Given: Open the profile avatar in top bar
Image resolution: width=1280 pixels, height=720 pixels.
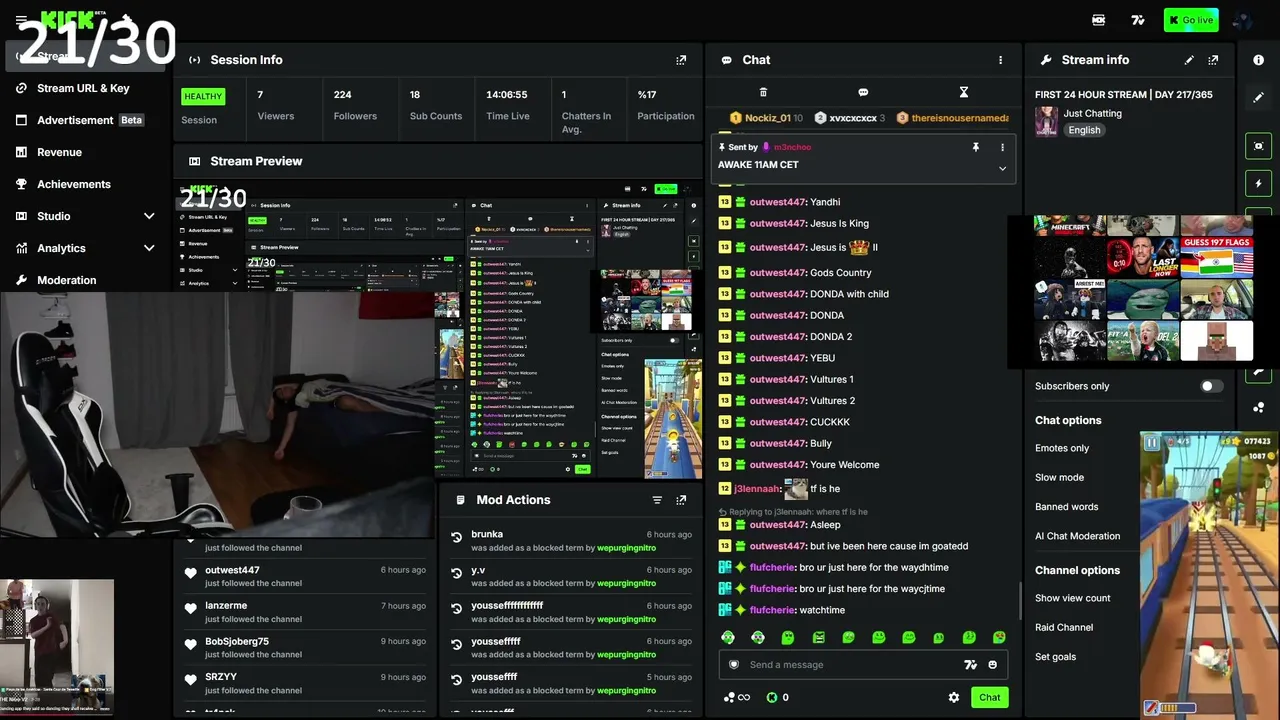Looking at the screenshot, I should [x=1243, y=20].
